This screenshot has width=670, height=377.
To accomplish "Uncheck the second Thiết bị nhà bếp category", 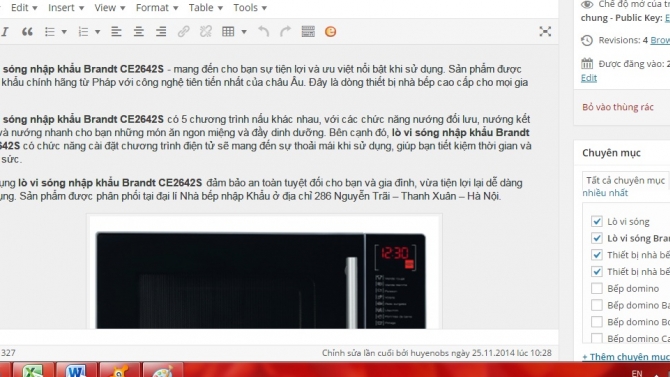I will (x=597, y=271).
